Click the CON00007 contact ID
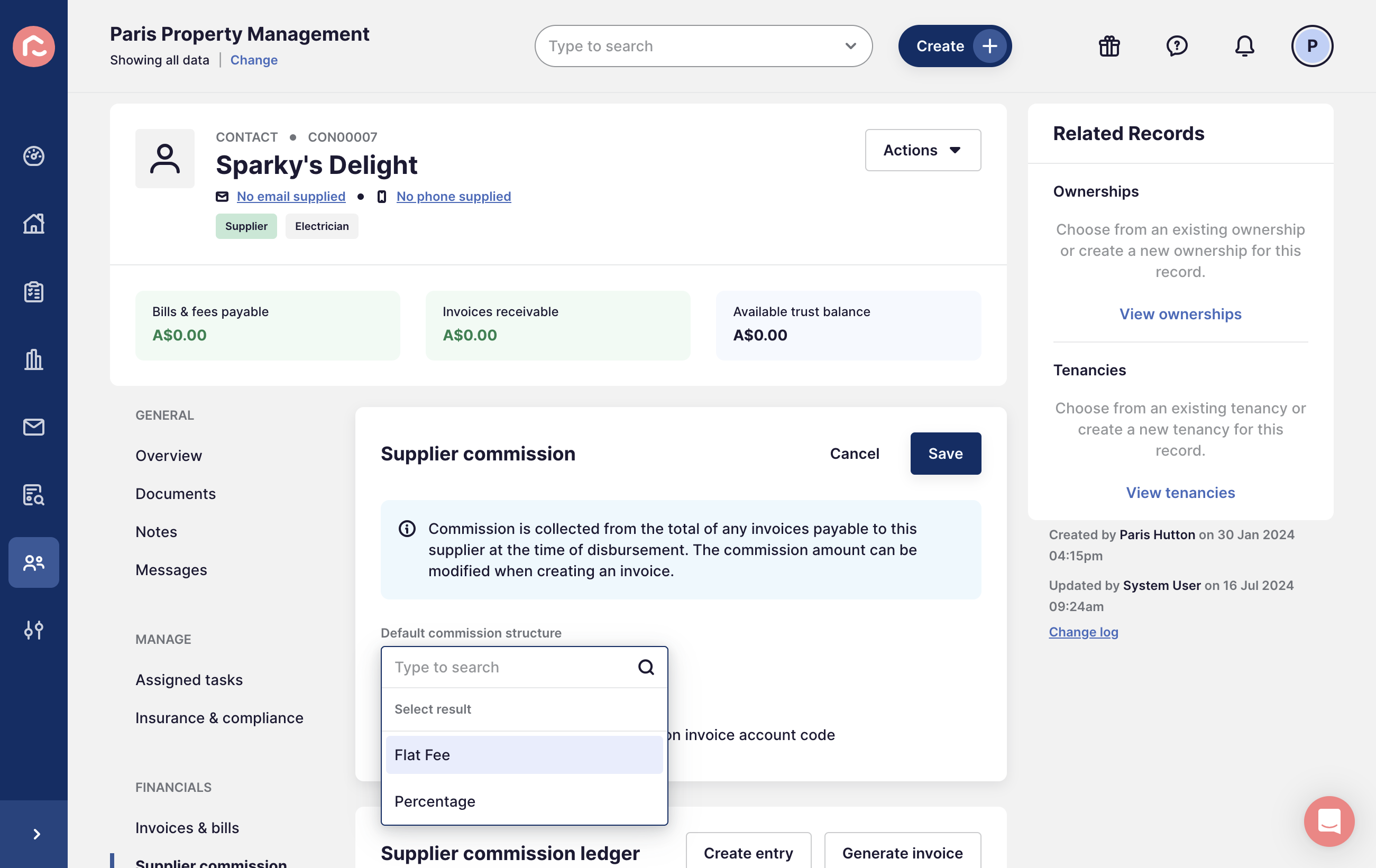 (342, 137)
